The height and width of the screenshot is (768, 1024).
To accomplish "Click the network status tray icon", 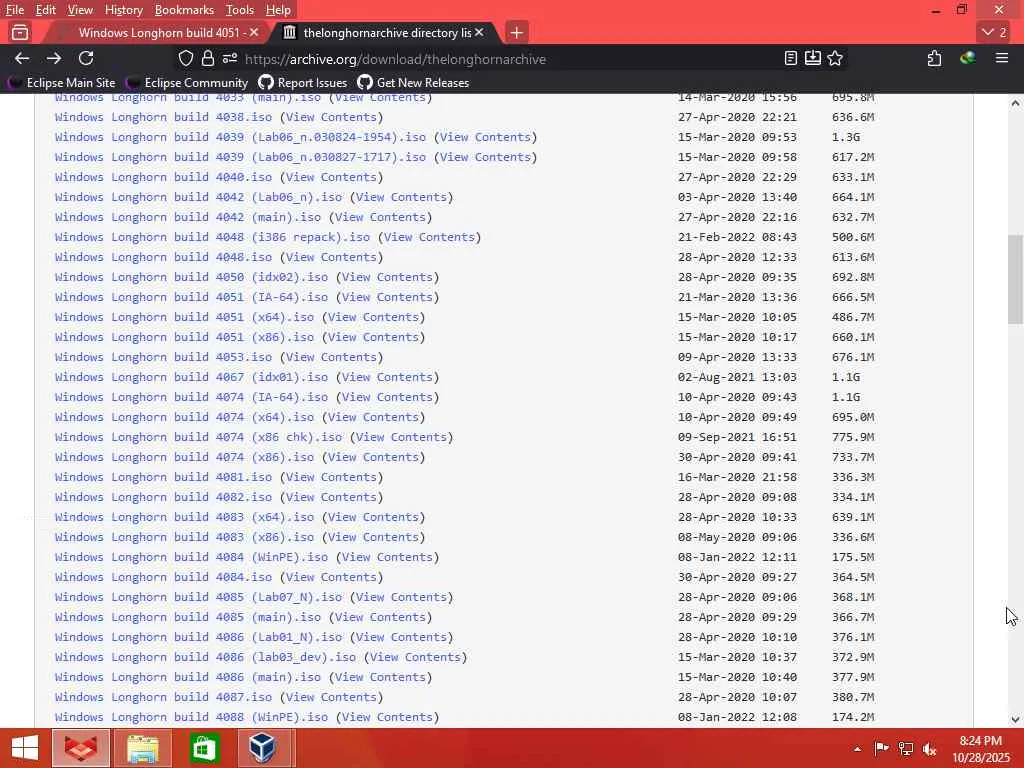I will click(x=906, y=749).
